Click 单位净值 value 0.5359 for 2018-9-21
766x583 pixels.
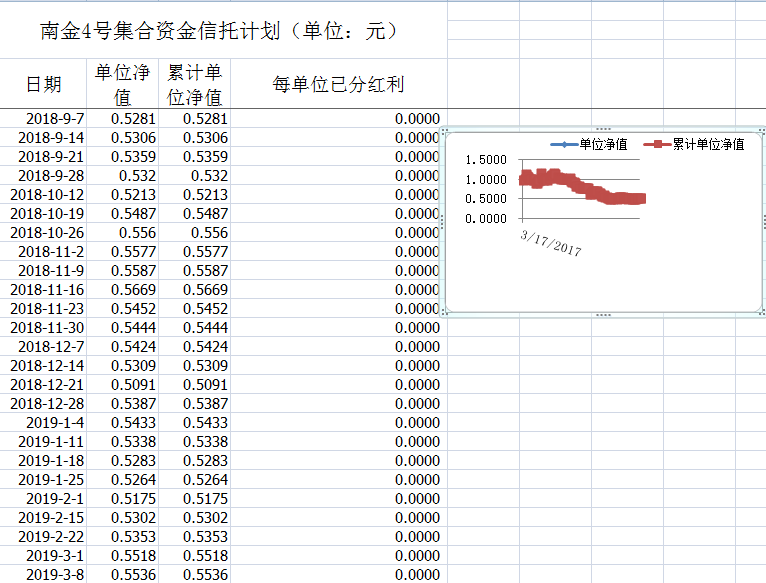coord(122,156)
